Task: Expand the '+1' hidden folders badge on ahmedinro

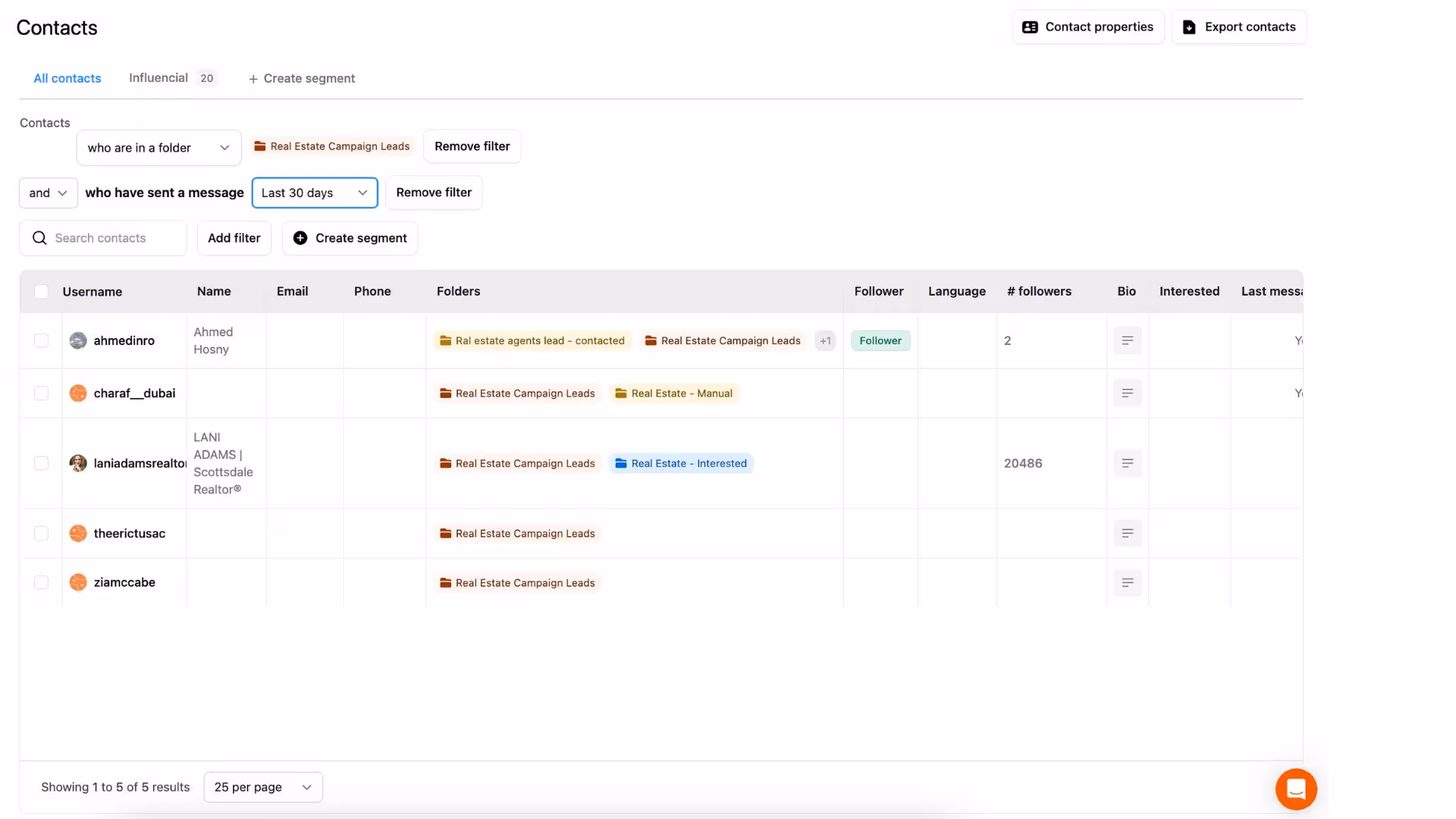Action: pyautogui.click(x=825, y=340)
